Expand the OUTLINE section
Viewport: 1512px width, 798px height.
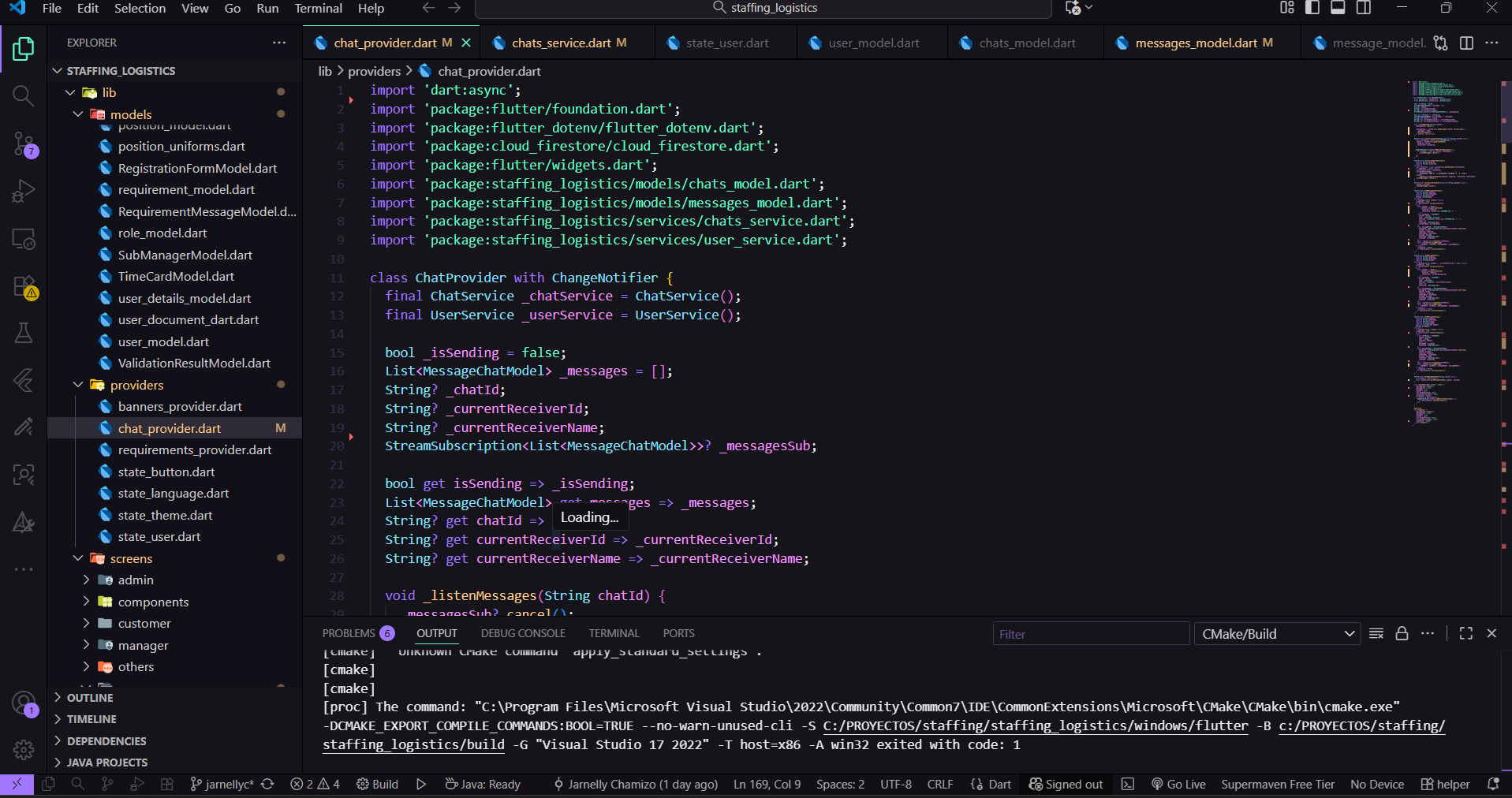pyautogui.click(x=90, y=698)
